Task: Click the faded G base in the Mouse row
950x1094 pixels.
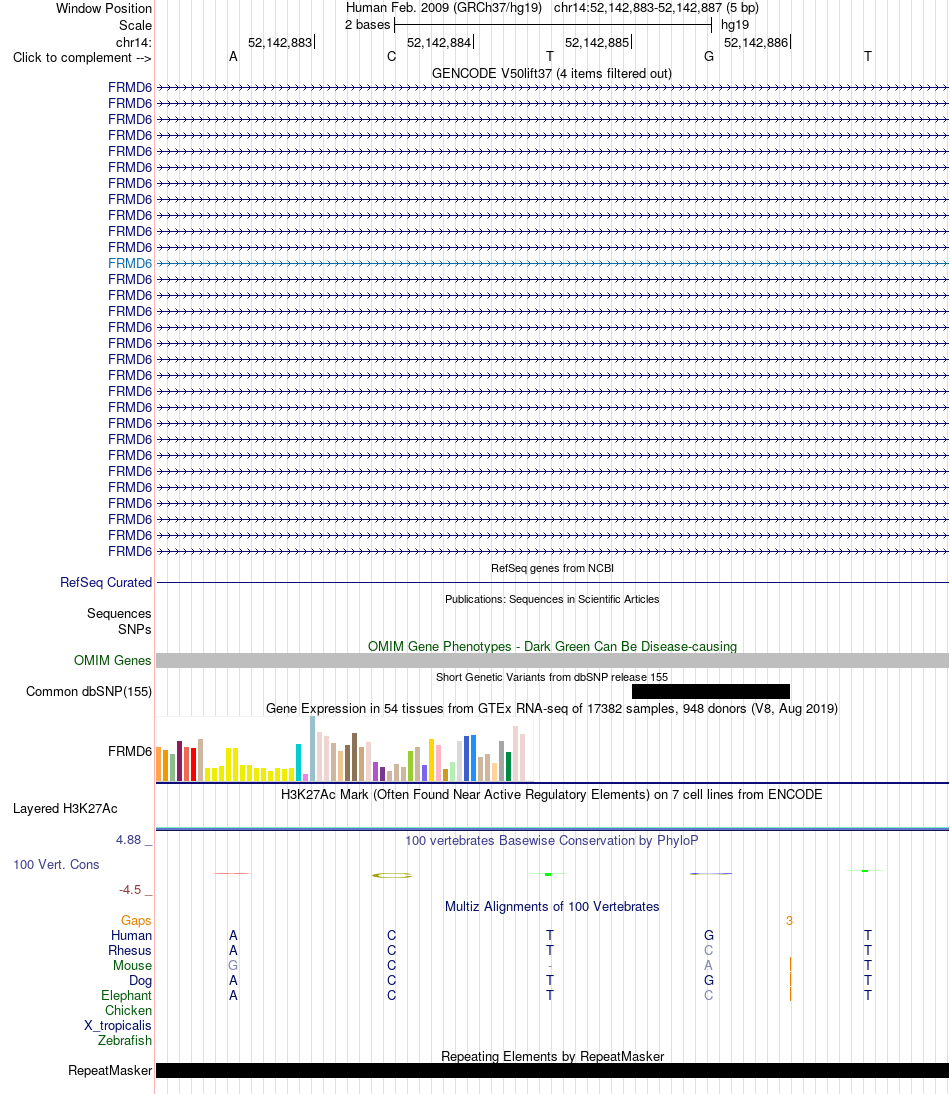Action: pyautogui.click(x=233, y=966)
